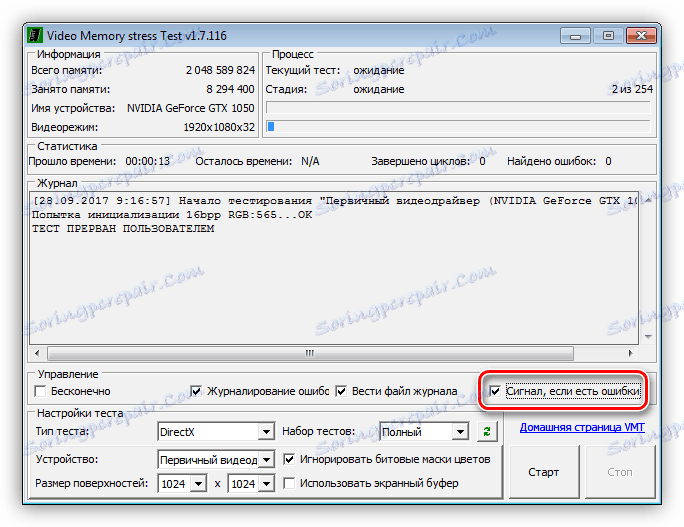The width and height of the screenshot is (684, 527).
Task: Uncheck Игнорировать битовые маски цветов
Action: click(289, 459)
